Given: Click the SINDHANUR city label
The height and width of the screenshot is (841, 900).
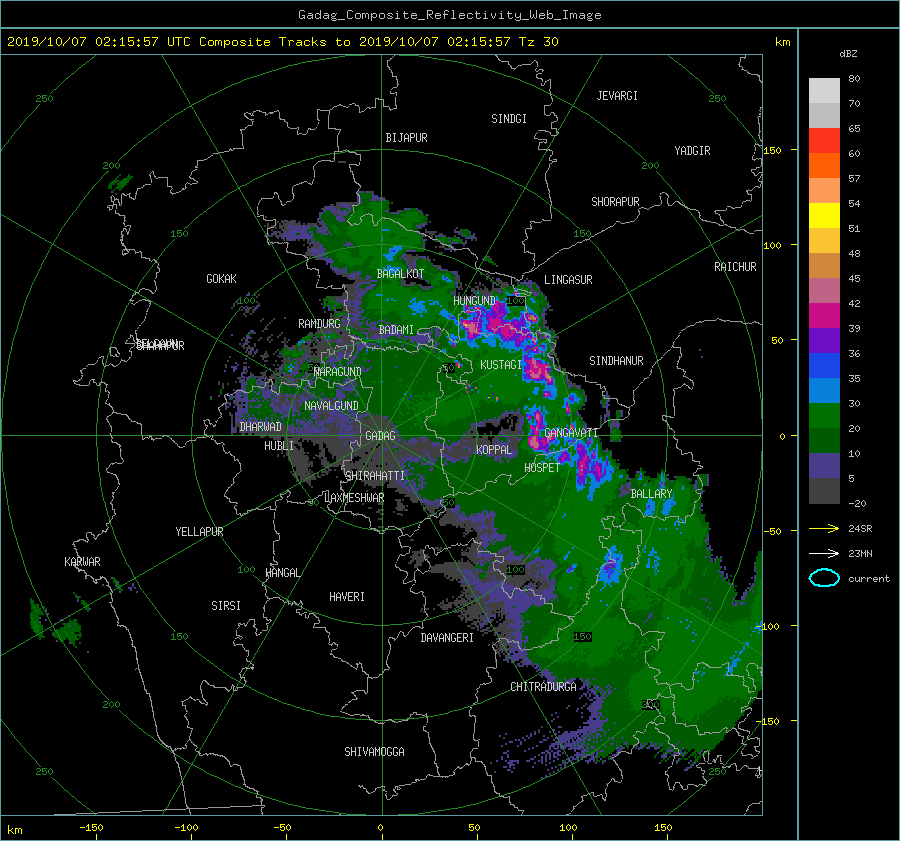Looking at the screenshot, I should (616, 361).
